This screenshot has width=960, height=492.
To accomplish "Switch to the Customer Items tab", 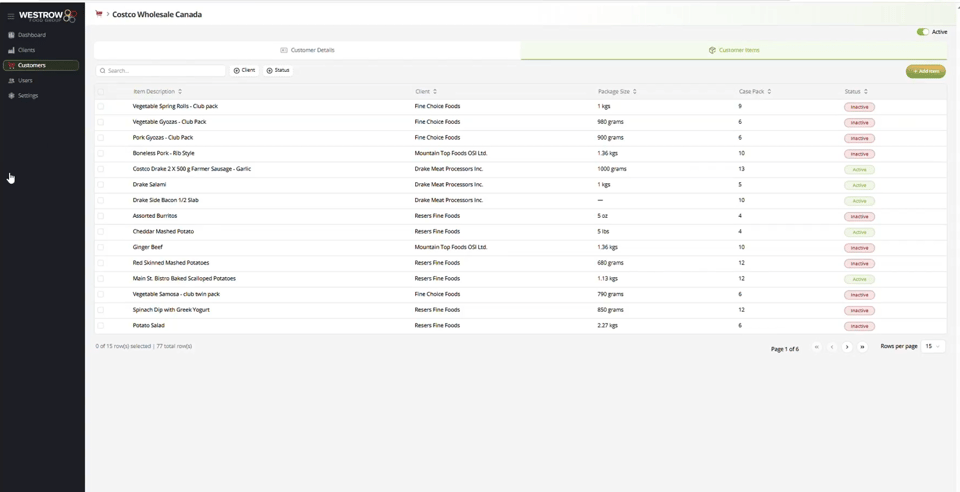I will [733, 50].
